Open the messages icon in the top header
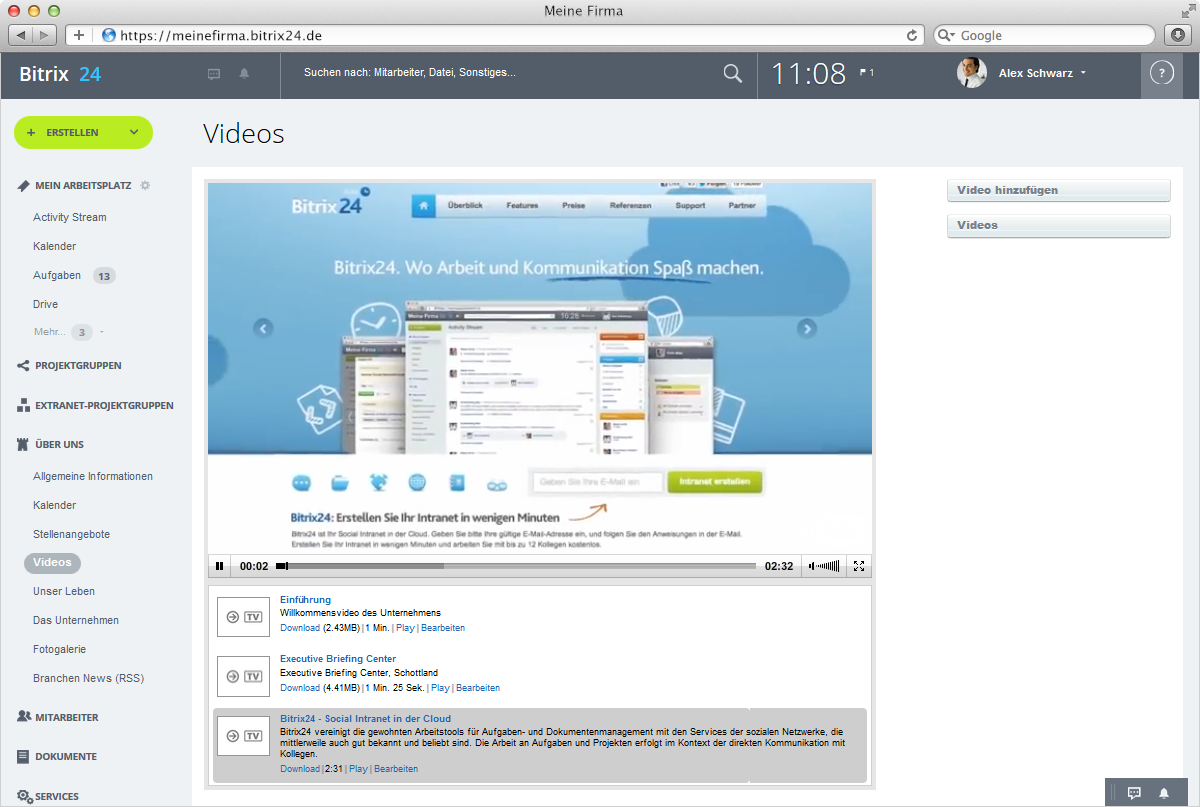 pos(214,74)
